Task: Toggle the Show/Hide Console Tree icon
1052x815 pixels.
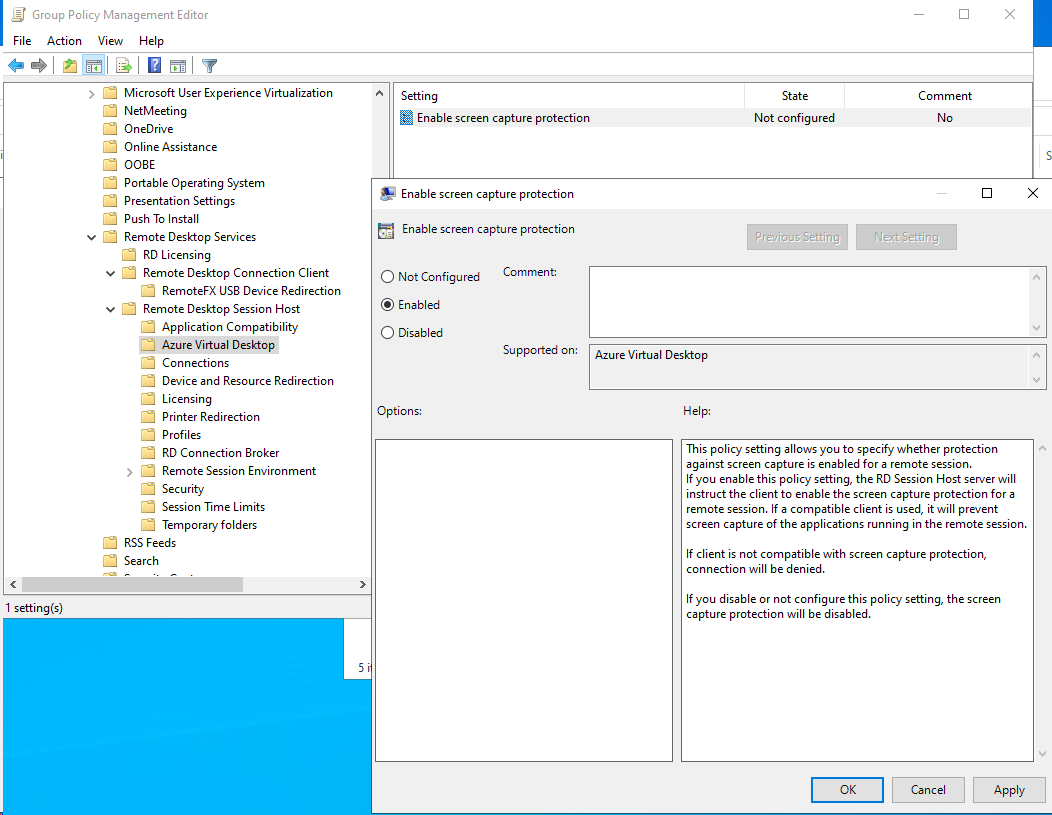Action: pyautogui.click(x=94, y=66)
